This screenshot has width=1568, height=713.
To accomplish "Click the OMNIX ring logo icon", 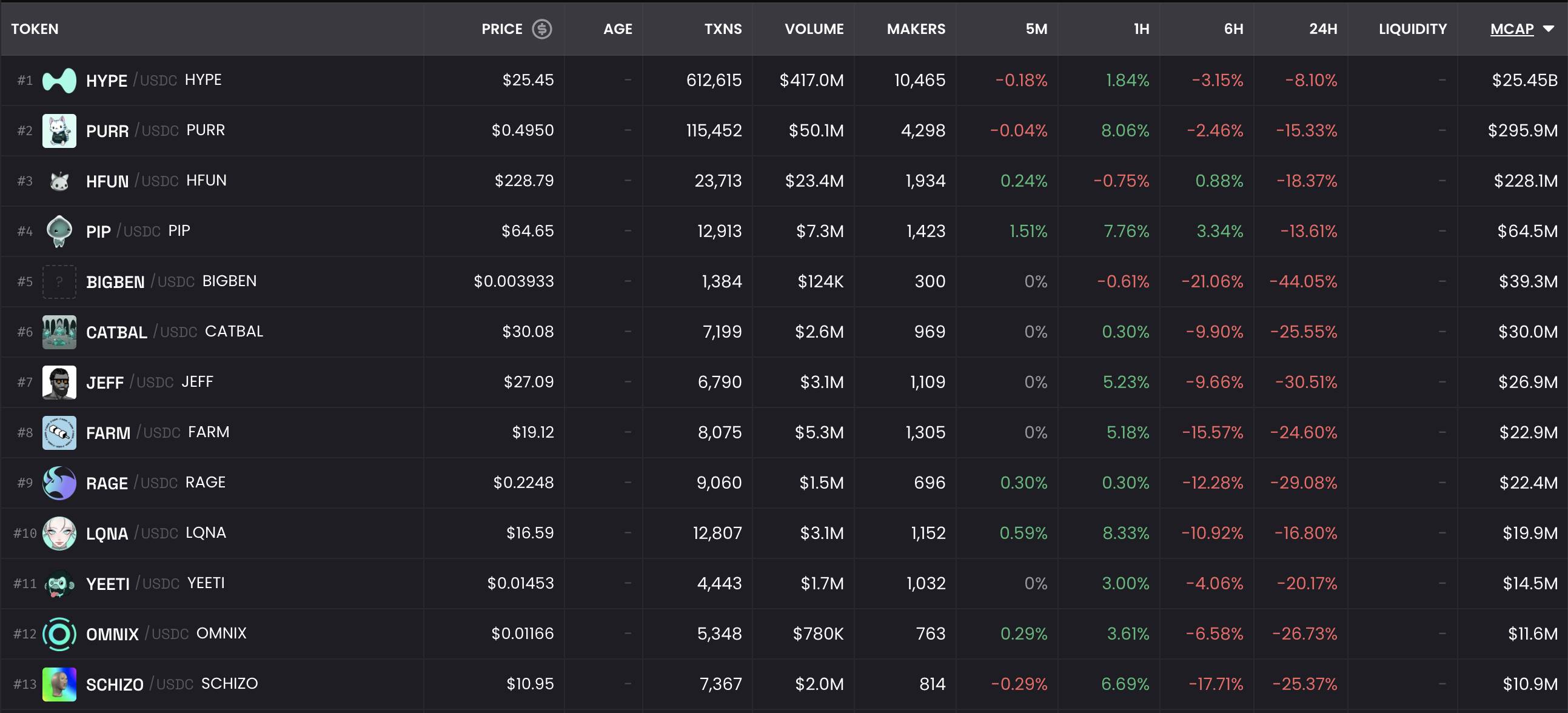I will tap(59, 634).
